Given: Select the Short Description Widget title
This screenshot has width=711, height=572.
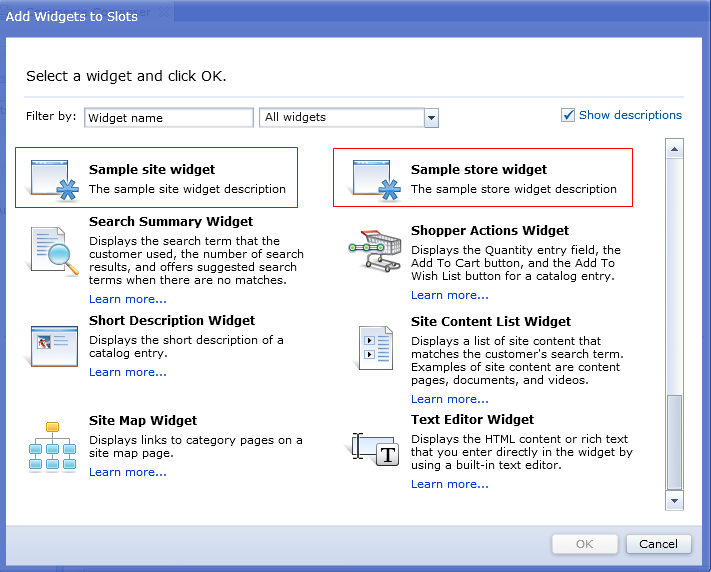Looking at the screenshot, I should coord(172,321).
